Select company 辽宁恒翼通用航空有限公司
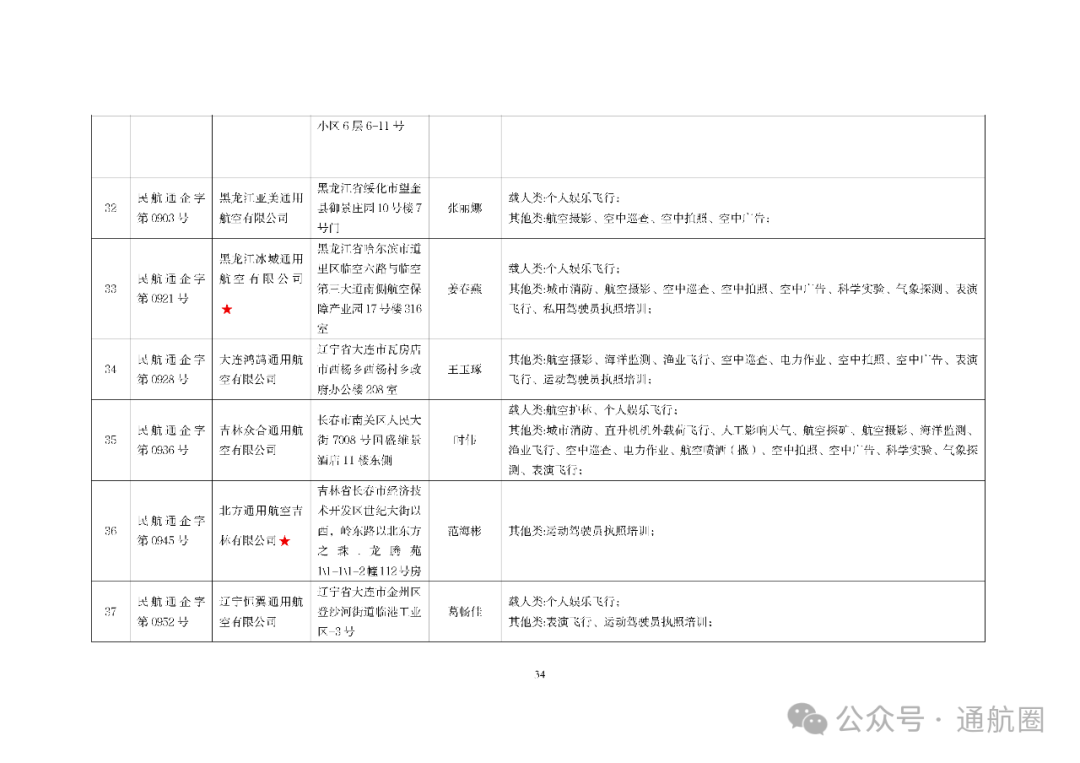Screen dimensions: 1080x763 (261, 612)
